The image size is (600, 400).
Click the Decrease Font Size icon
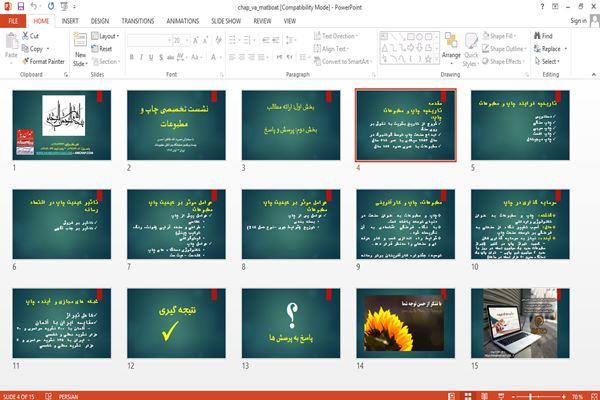pyautogui.click(x=205, y=40)
